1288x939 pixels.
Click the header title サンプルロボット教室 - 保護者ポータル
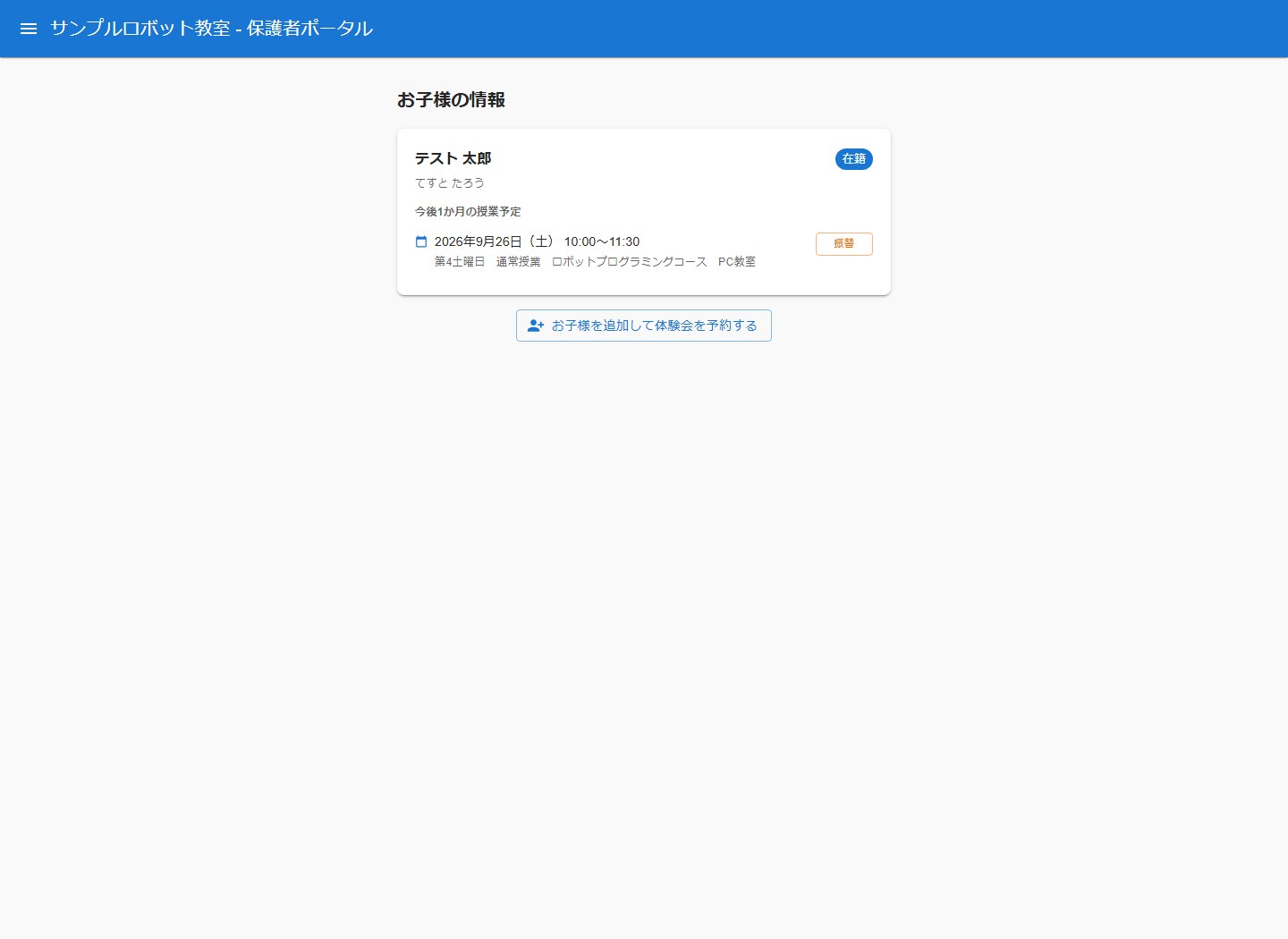pos(212,29)
